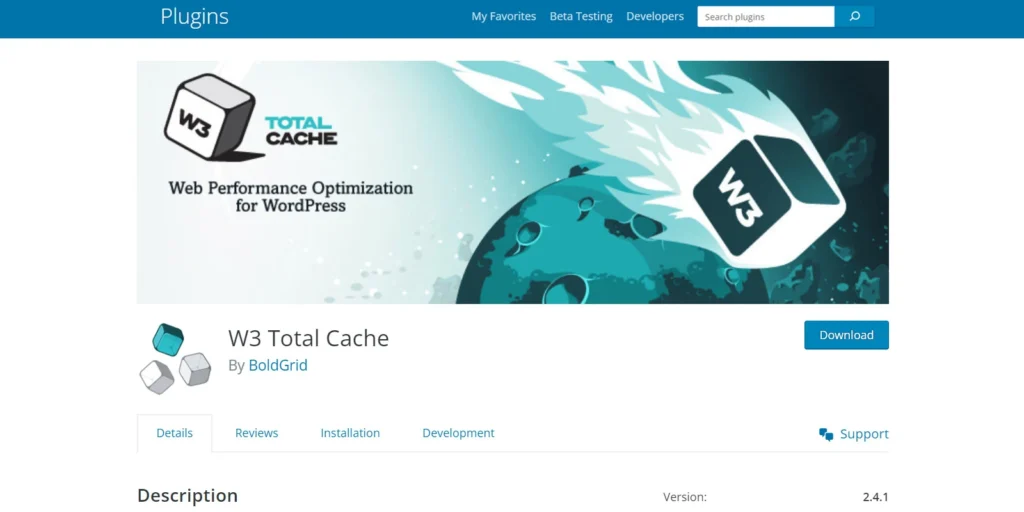Switch to the Reviews tab
The image size is (1024, 512).
click(x=257, y=433)
